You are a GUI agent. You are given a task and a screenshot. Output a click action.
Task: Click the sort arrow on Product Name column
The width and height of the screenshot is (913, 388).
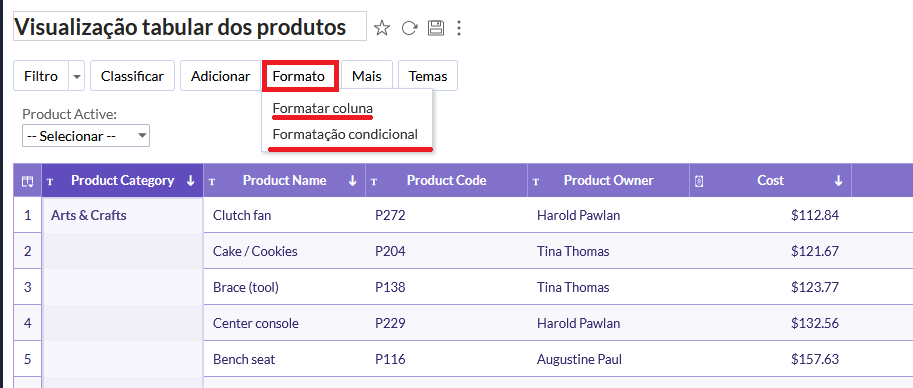coord(352,181)
